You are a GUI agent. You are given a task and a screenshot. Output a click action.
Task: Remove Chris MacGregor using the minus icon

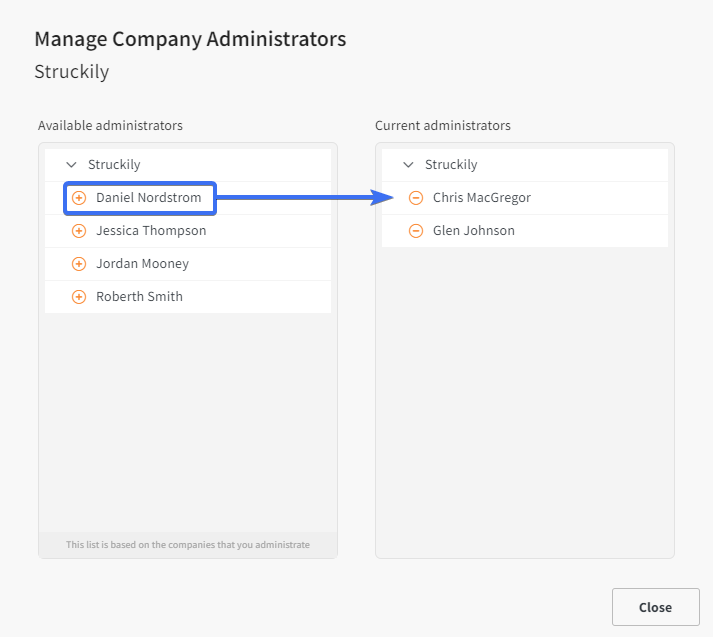[416, 198]
